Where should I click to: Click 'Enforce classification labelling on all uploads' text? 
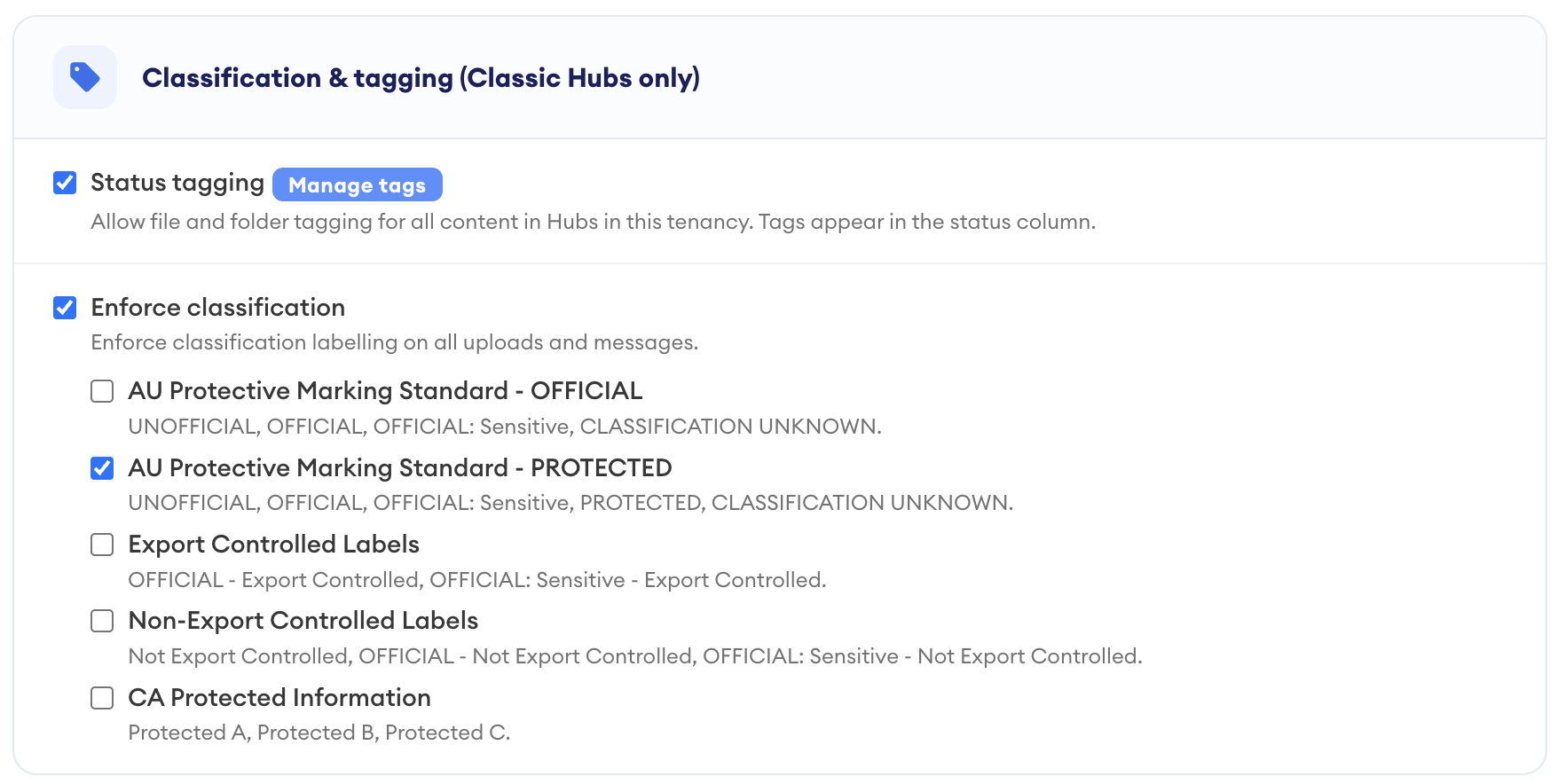coord(395,342)
